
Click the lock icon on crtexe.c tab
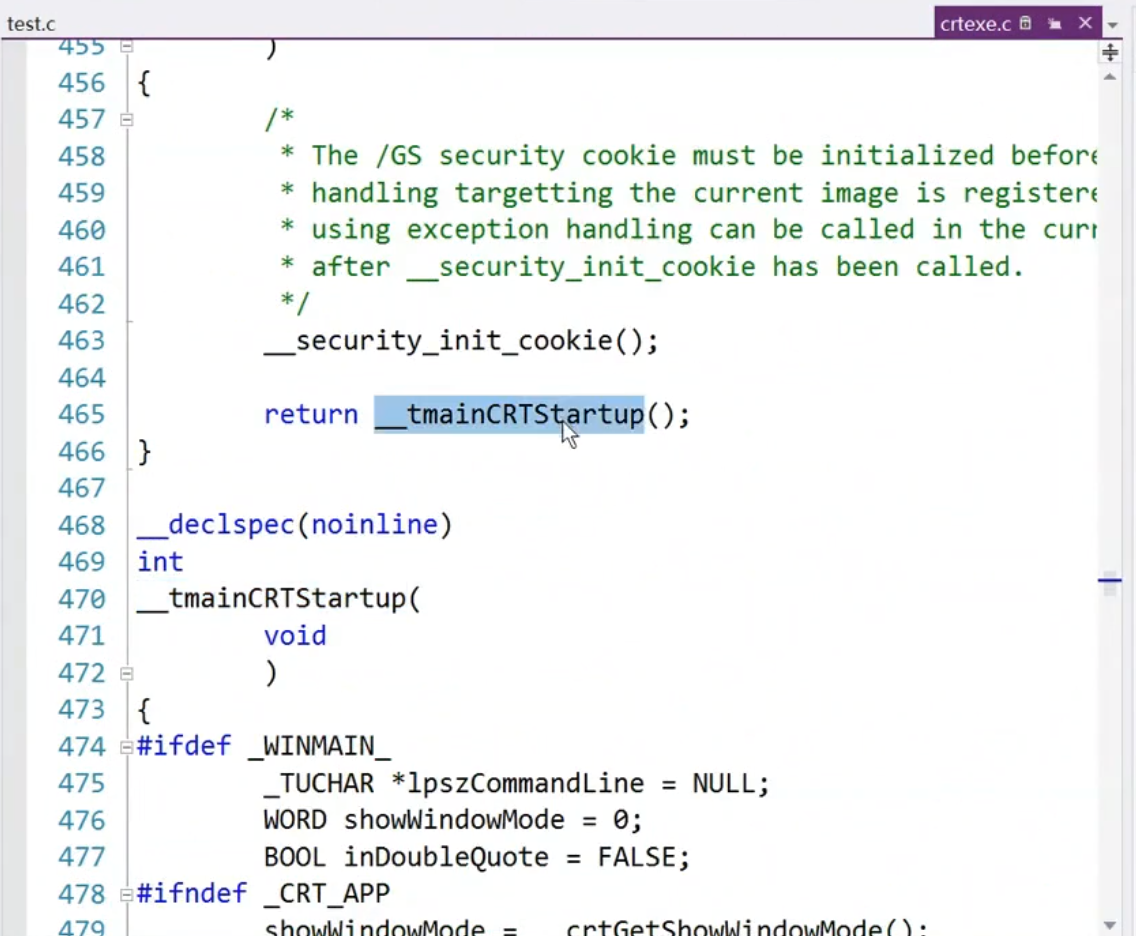pos(1025,23)
